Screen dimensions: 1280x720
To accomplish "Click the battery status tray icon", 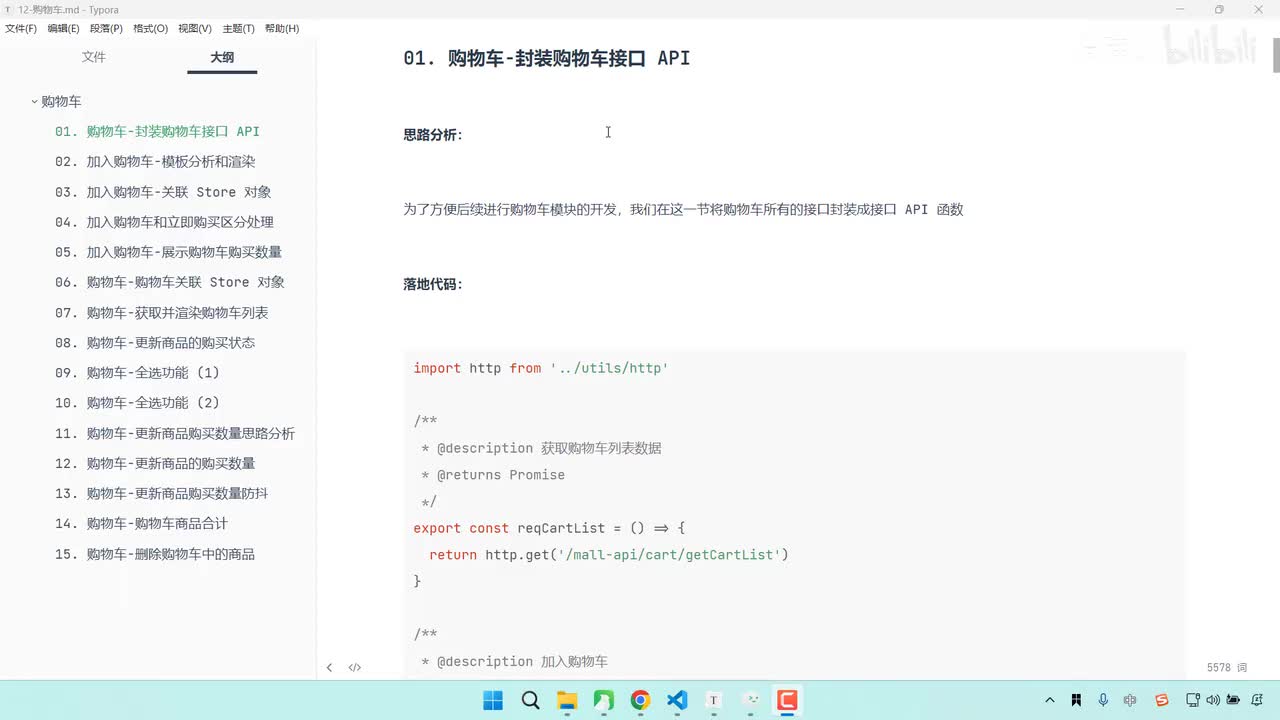I will pyautogui.click(x=1234, y=700).
